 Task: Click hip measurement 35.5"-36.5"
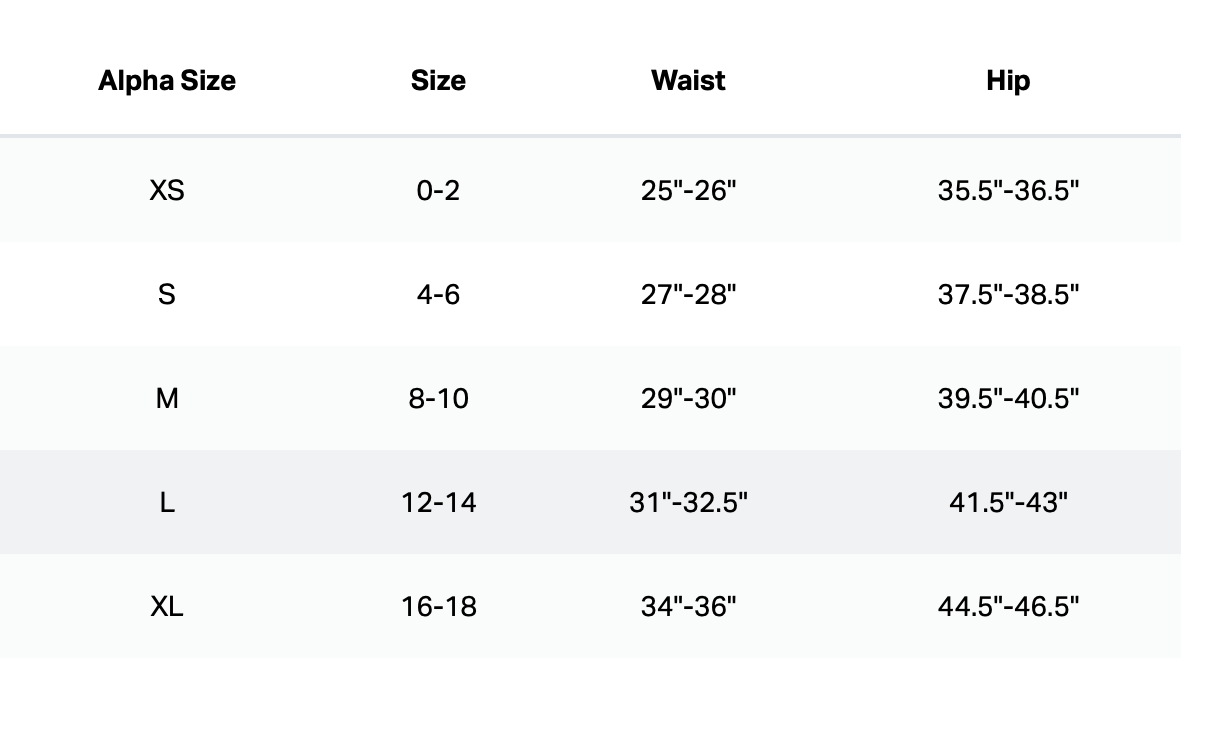(1008, 190)
